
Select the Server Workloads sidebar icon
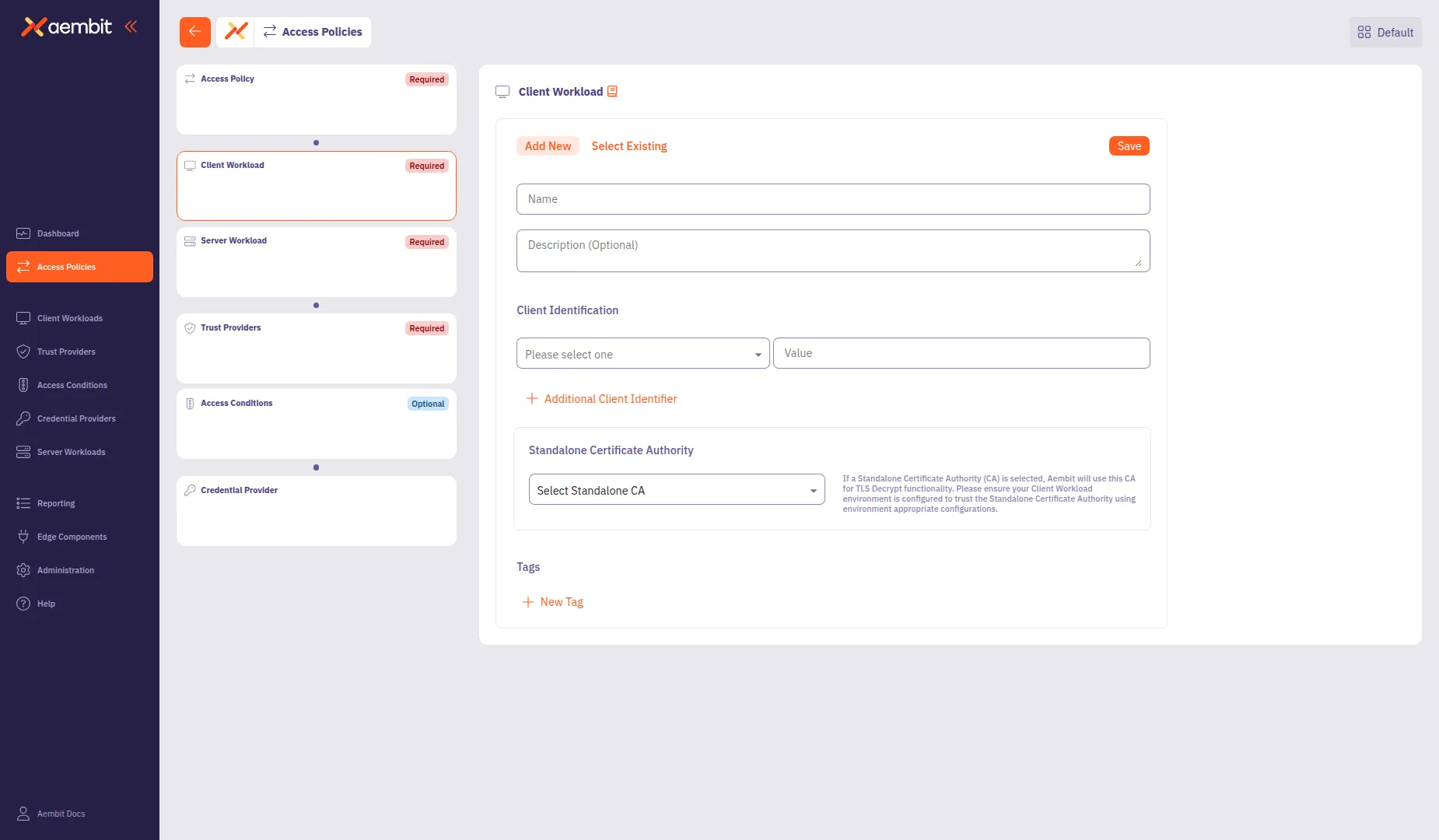[x=23, y=452]
